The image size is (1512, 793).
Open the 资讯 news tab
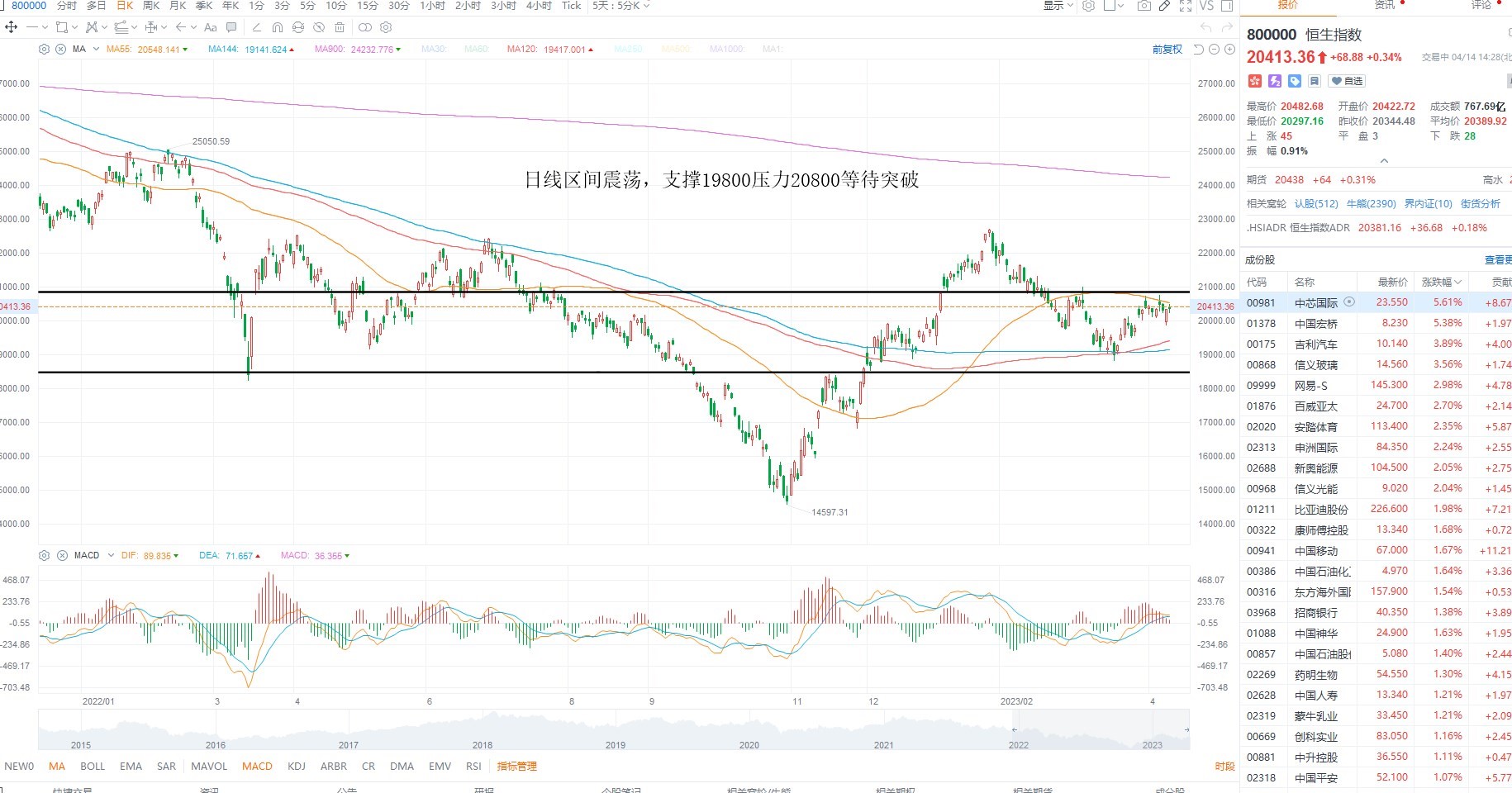1385,5
